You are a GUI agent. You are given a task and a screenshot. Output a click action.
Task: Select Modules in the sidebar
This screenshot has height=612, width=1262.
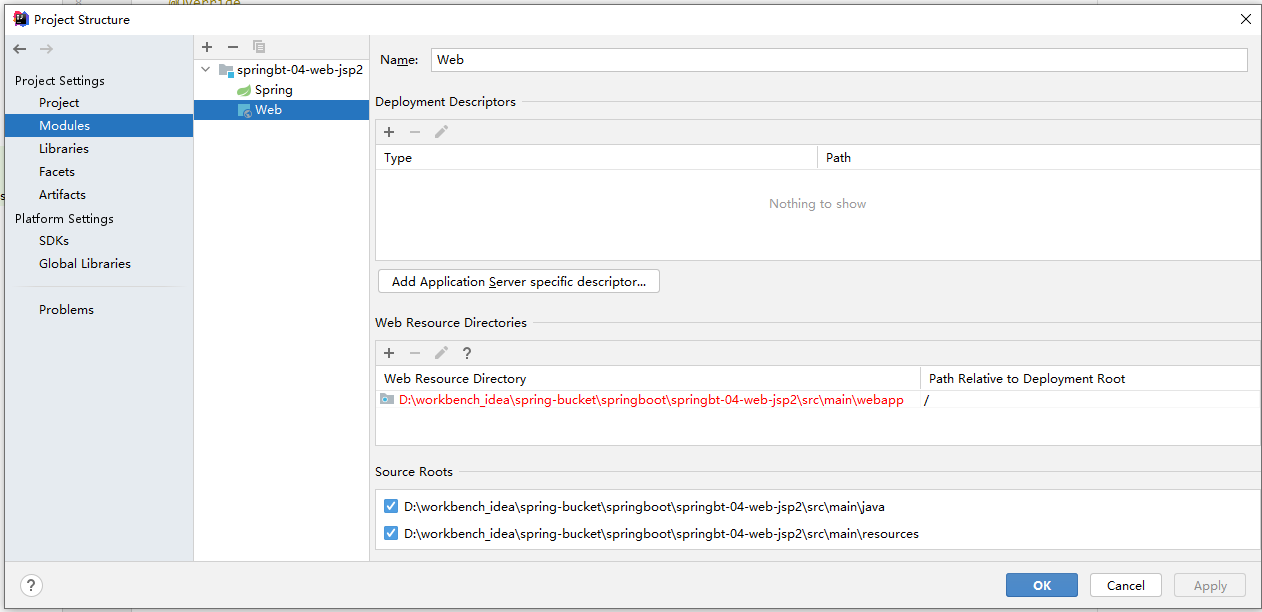click(99, 126)
